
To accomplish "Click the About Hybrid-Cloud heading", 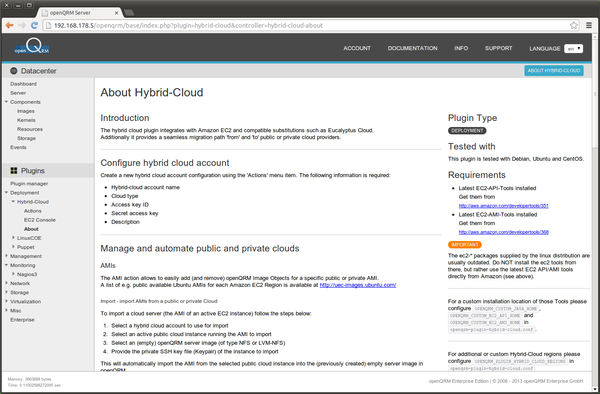I will point(152,93).
